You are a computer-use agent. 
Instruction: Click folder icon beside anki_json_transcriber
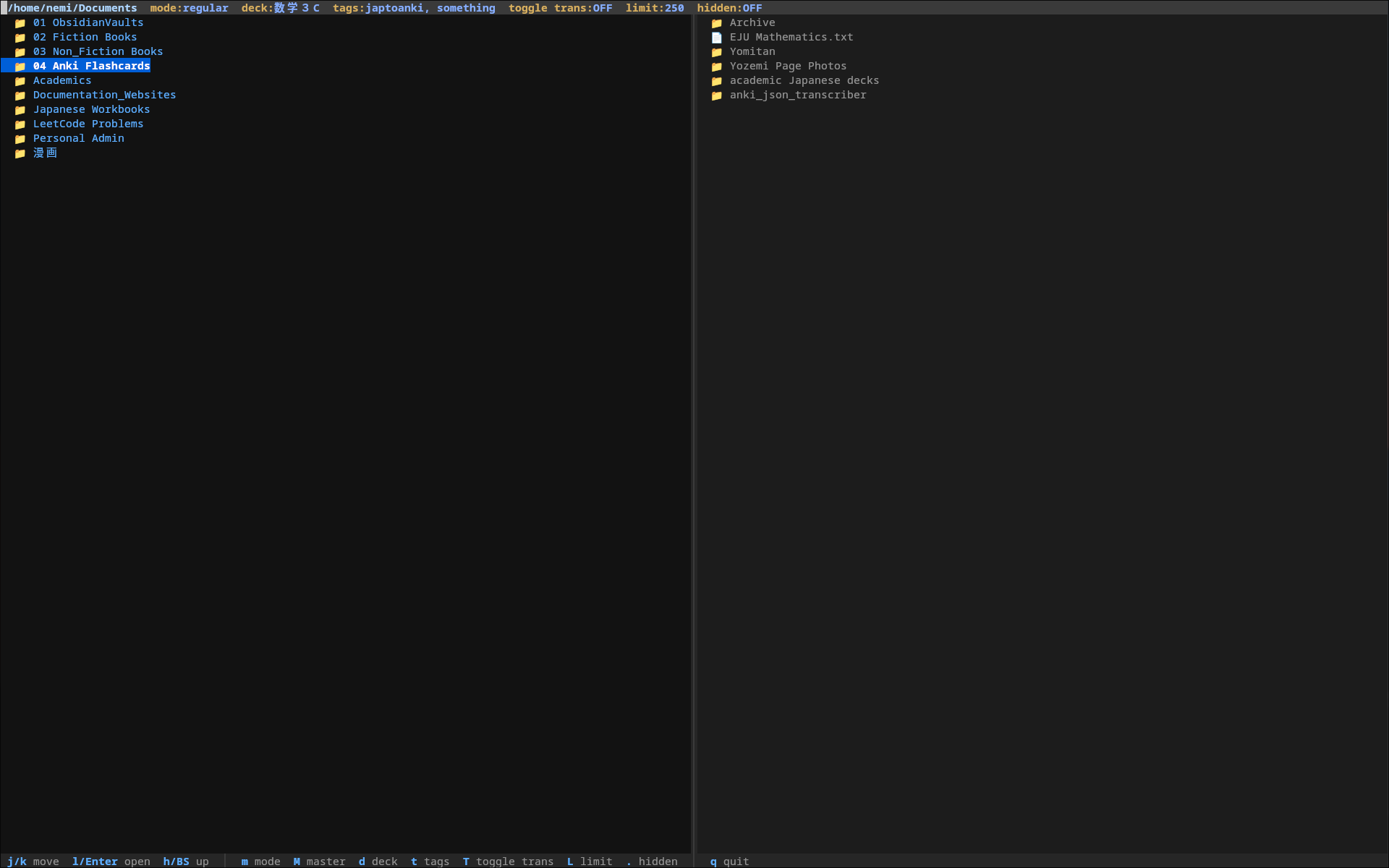click(717, 95)
